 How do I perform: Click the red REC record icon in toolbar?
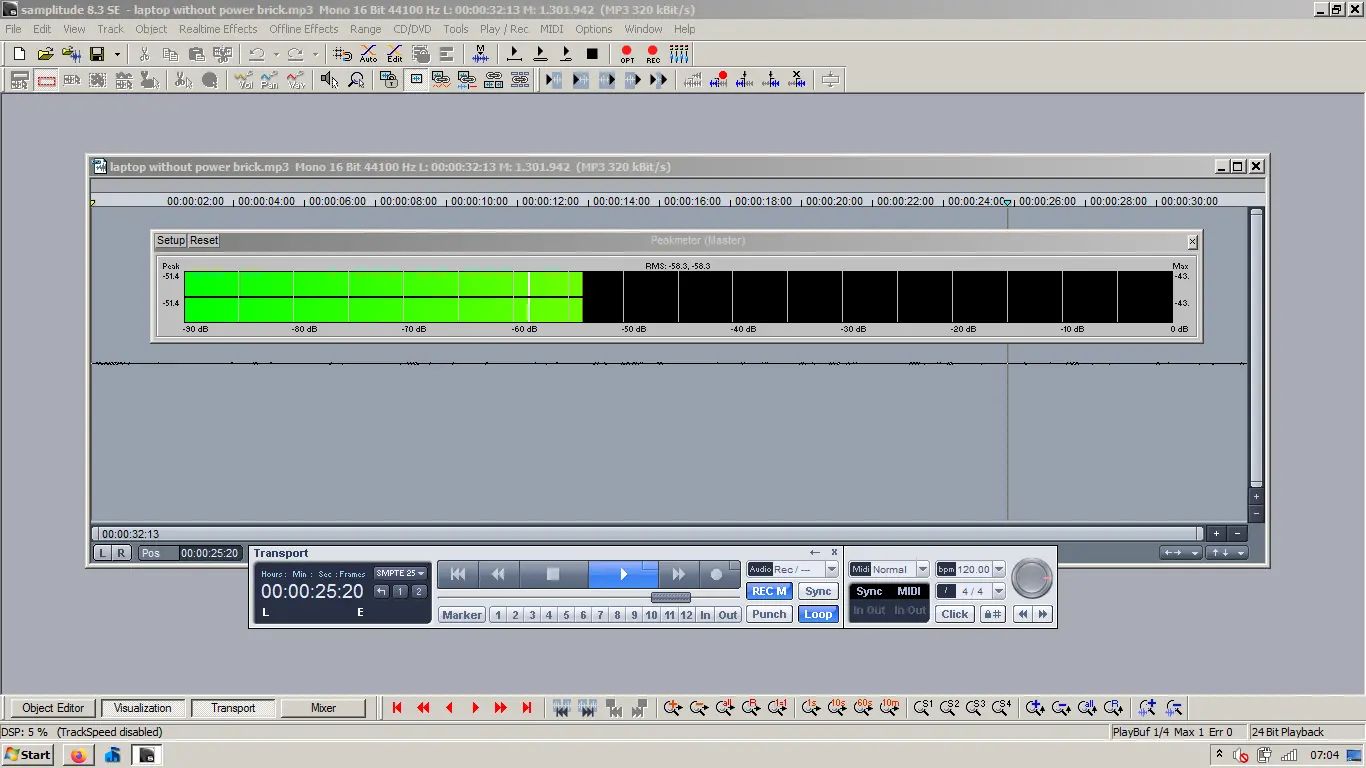pyautogui.click(x=653, y=54)
